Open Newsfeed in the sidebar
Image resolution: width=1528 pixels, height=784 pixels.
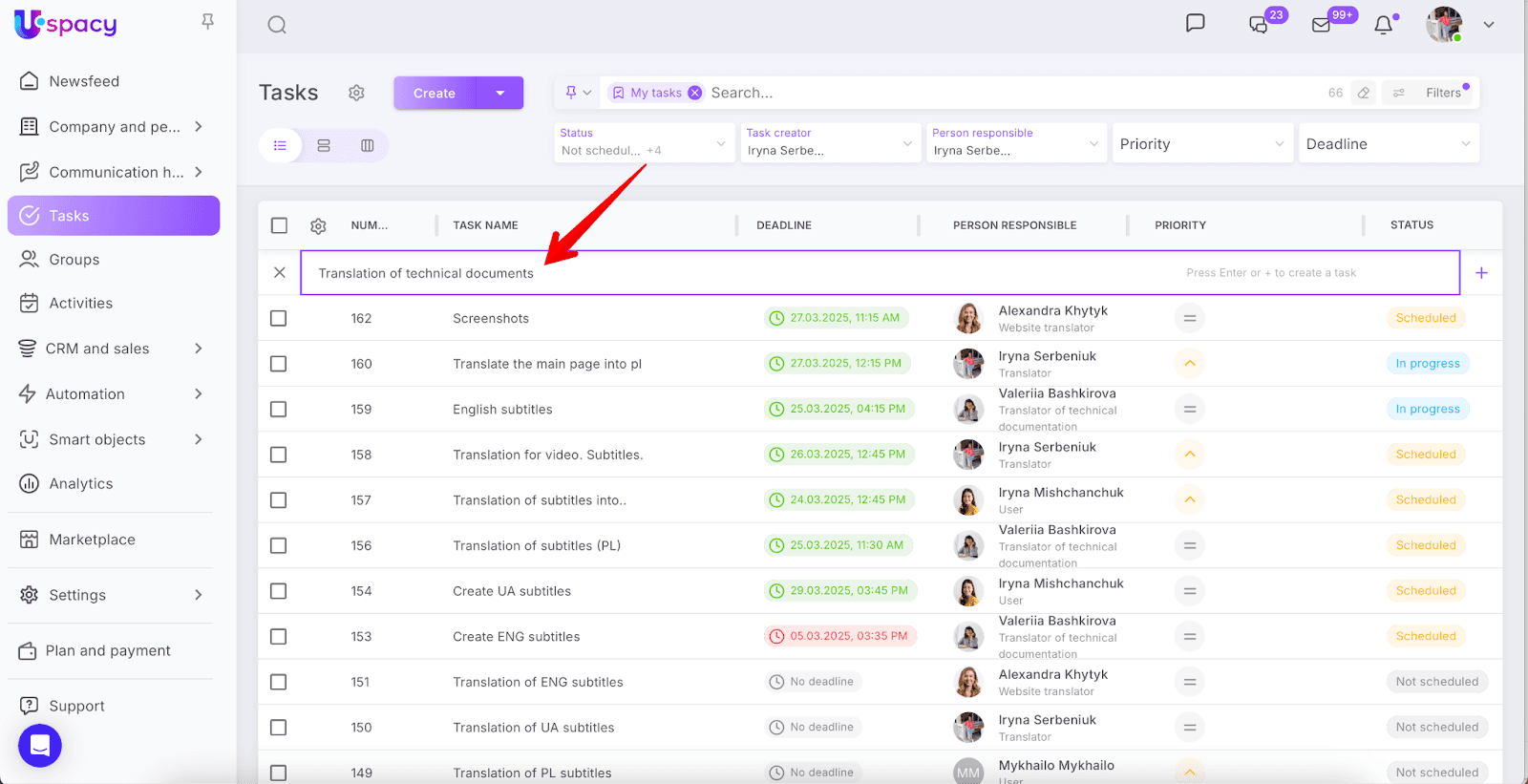(84, 81)
